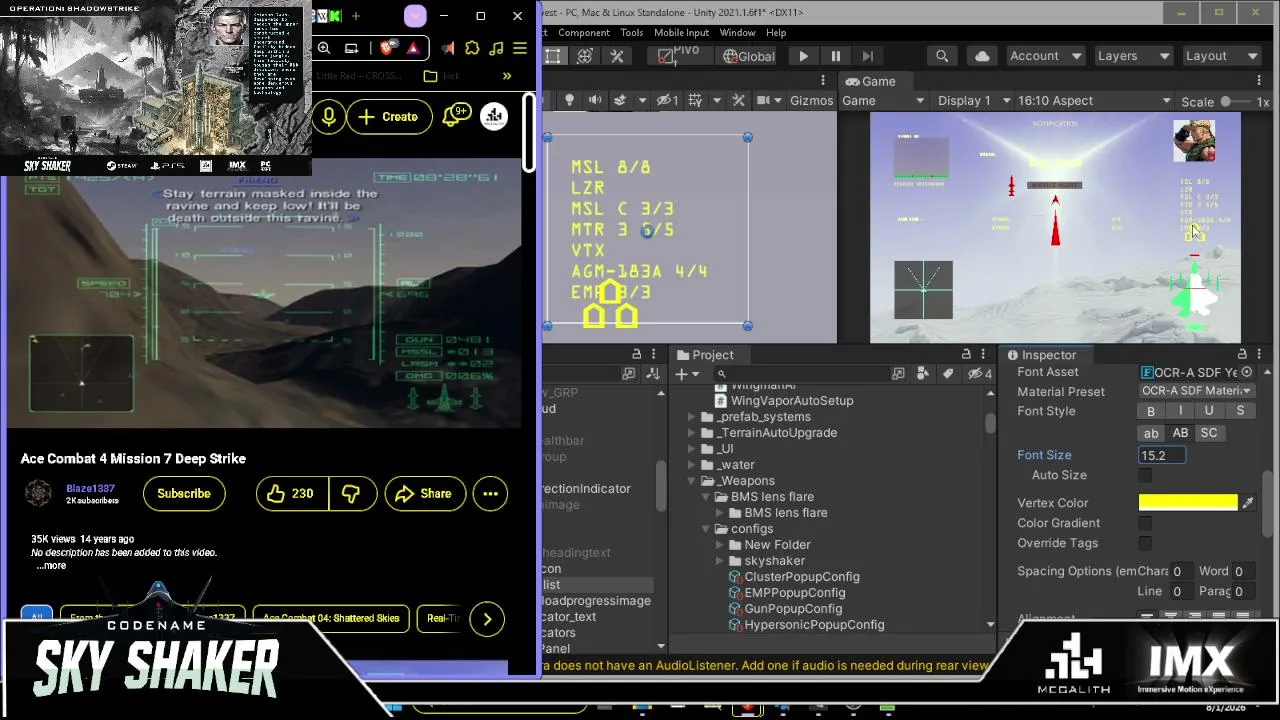The height and width of the screenshot is (720, 1280).
Task: Open the Help menu in Unity
Action: (776, 32)
